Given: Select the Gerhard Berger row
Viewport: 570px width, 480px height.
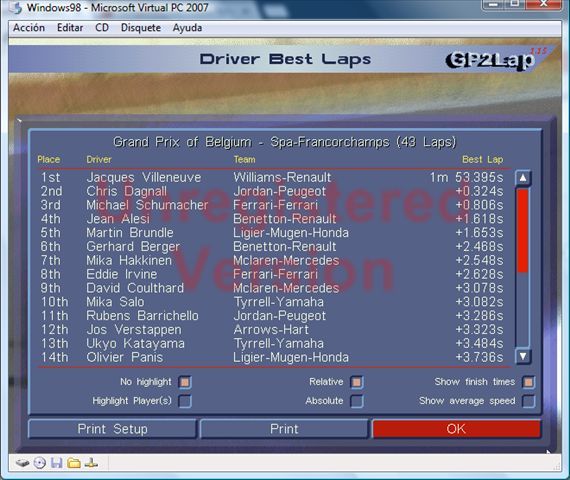Looking at the screenshot, I should click(272, 247).
